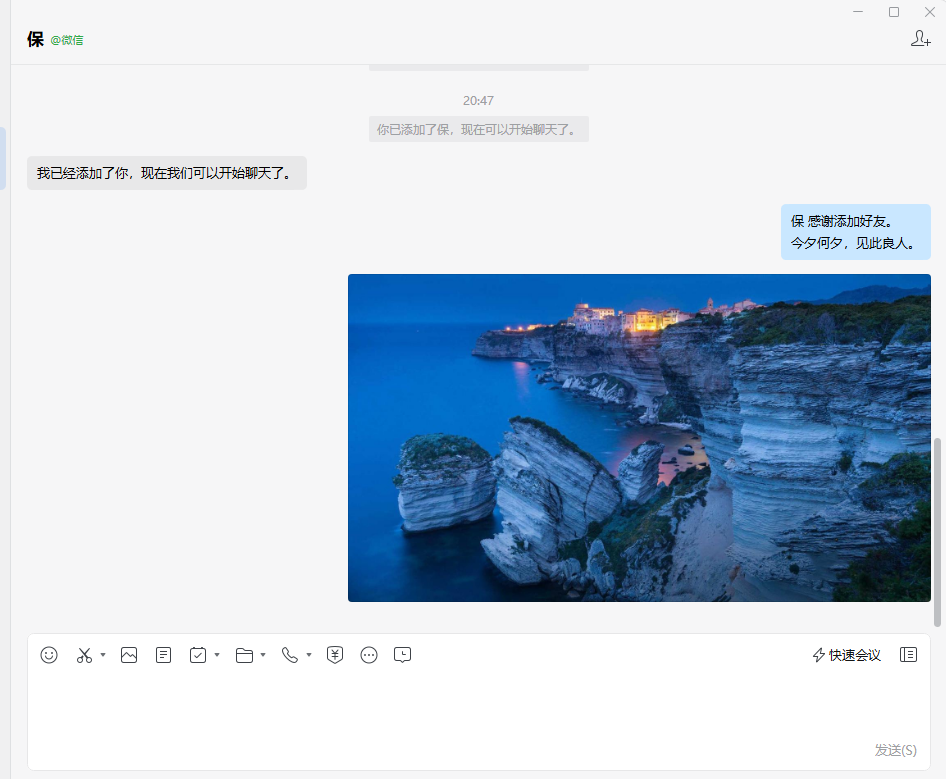
Task: Open more options ellipsis bubble icon
Action: 369,655
